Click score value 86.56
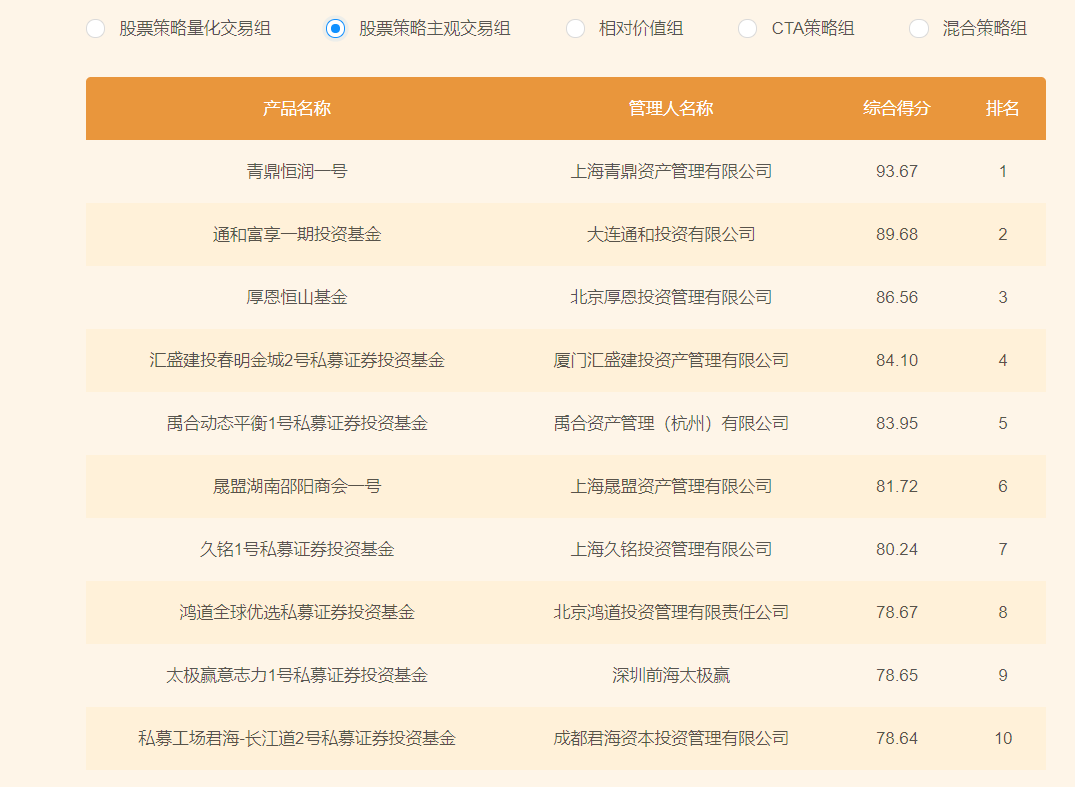The image size is (1075, 787). (897, 298)
